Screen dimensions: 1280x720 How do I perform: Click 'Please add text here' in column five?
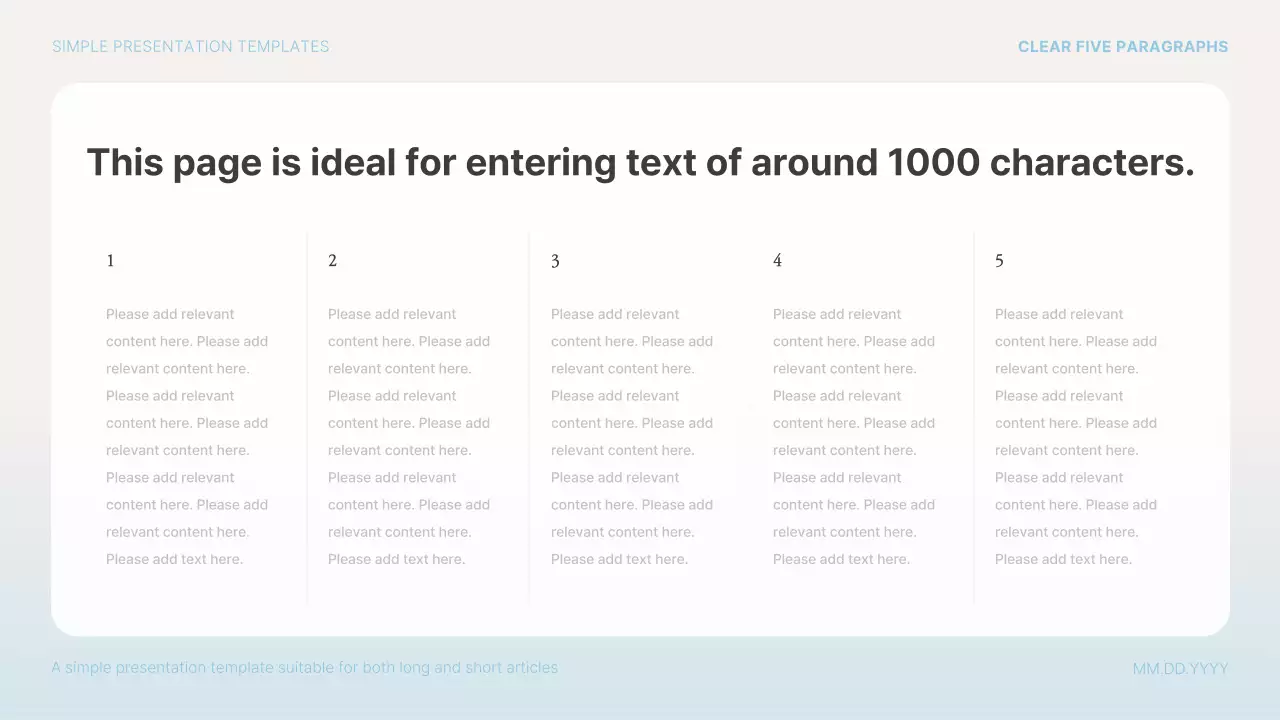(x=1063, y=559)
